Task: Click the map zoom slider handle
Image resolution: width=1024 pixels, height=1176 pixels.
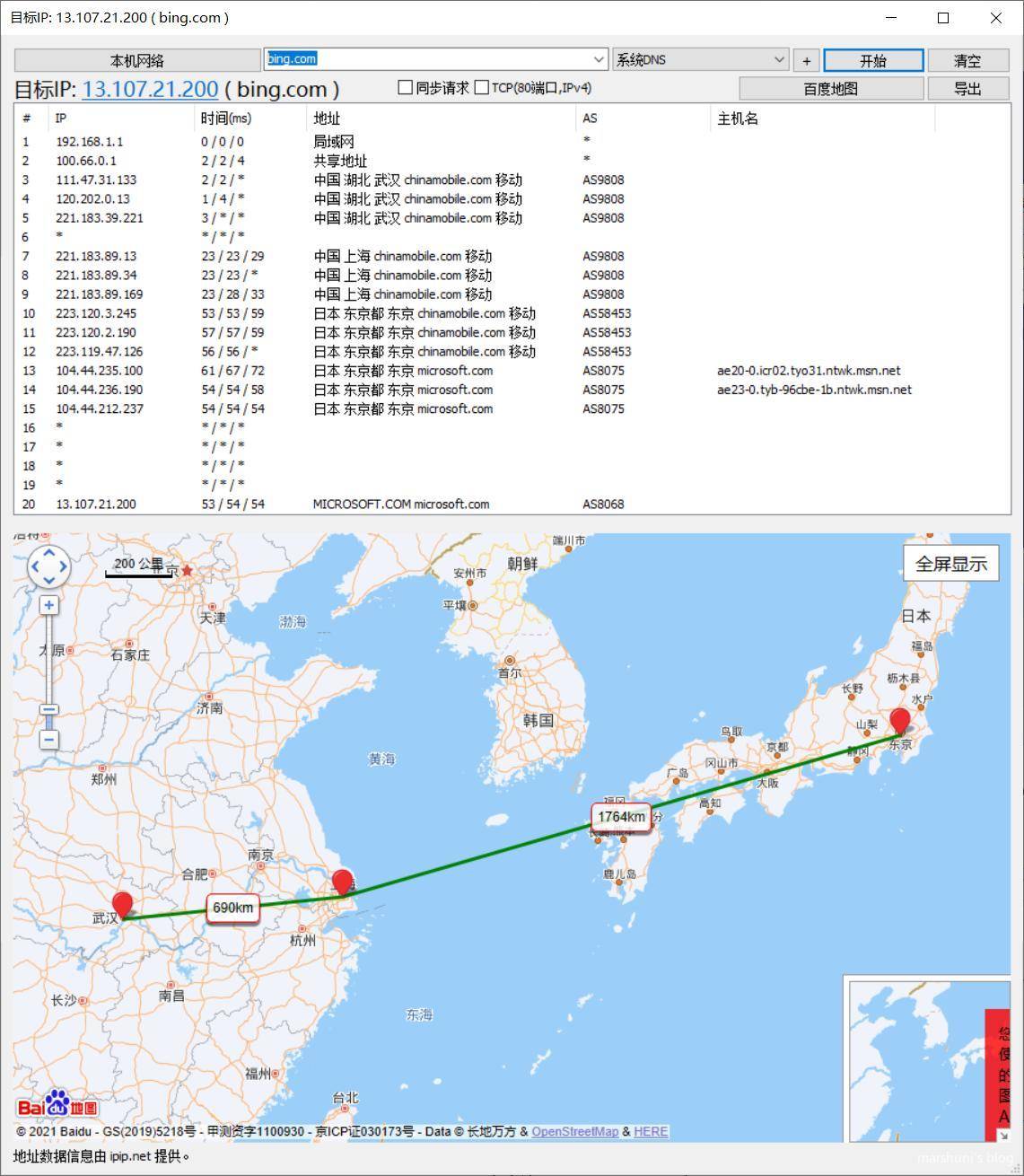Action: [x=48, y=710]
